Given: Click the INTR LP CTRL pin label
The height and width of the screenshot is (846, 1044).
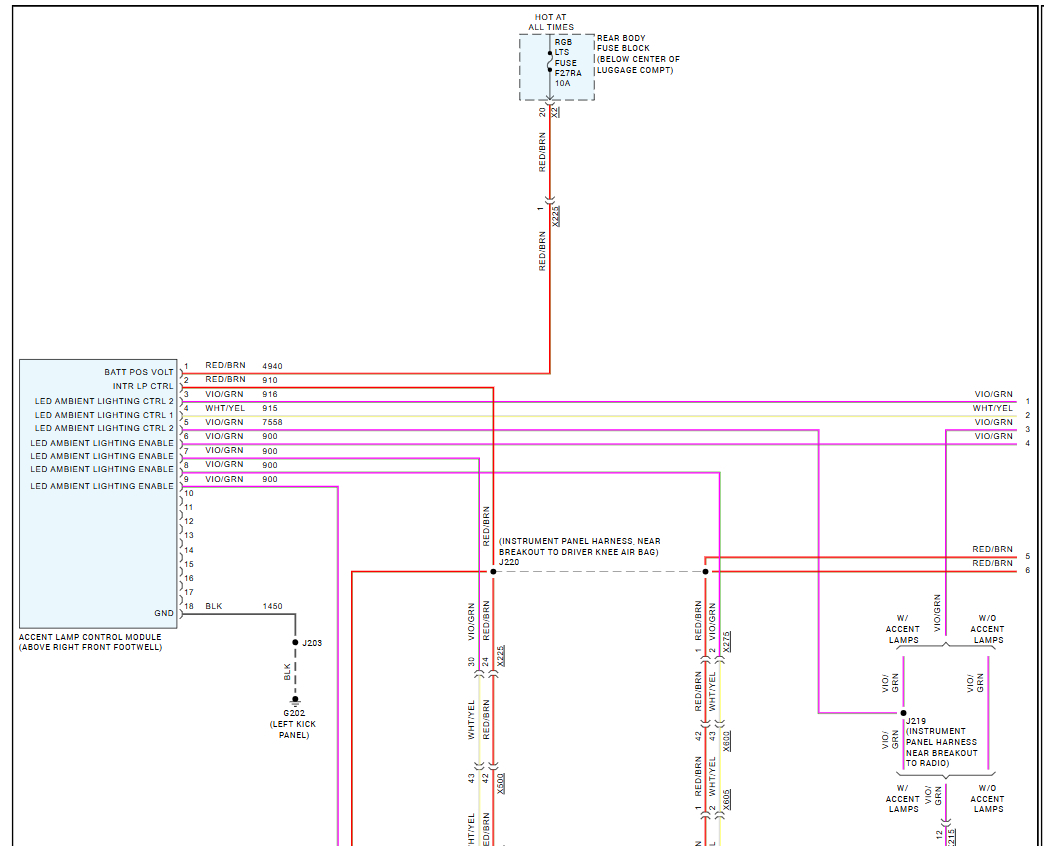Looking at the screenshot, I should click(x=142, y=386).
